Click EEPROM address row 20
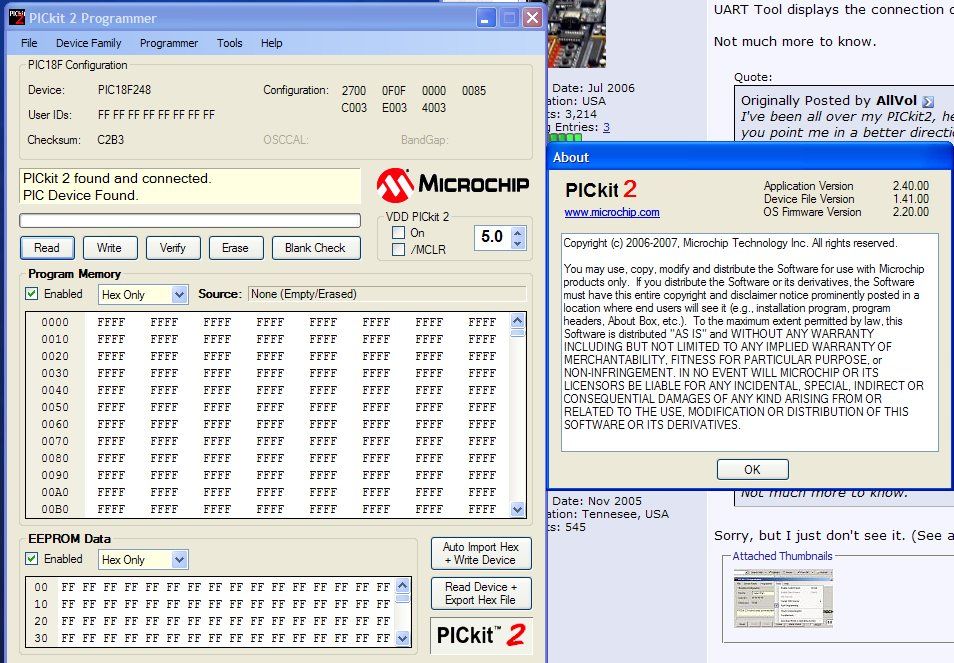 pos(41,621)
